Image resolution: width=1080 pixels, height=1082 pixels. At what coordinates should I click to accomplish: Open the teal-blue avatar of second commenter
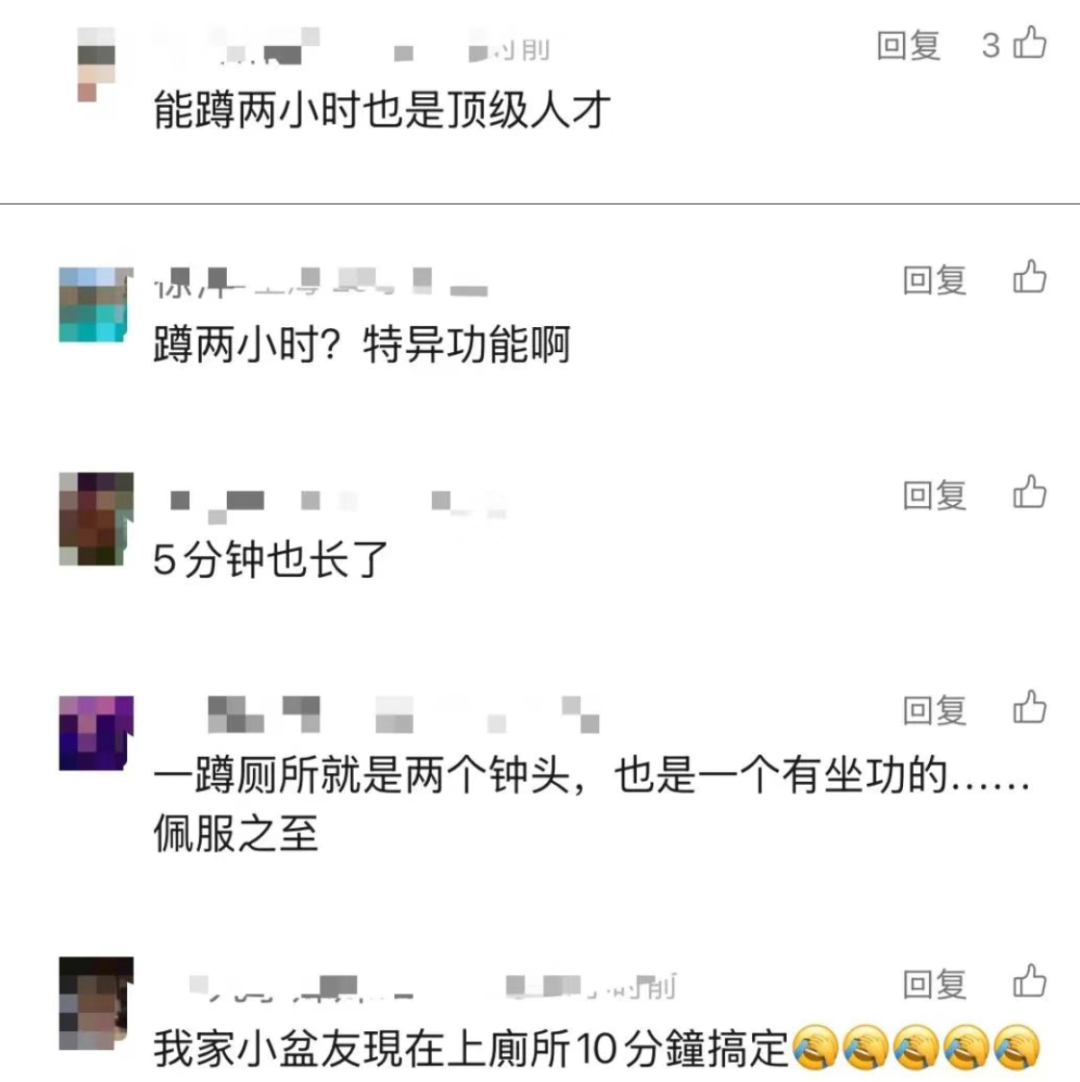click(x=96, y=305)
